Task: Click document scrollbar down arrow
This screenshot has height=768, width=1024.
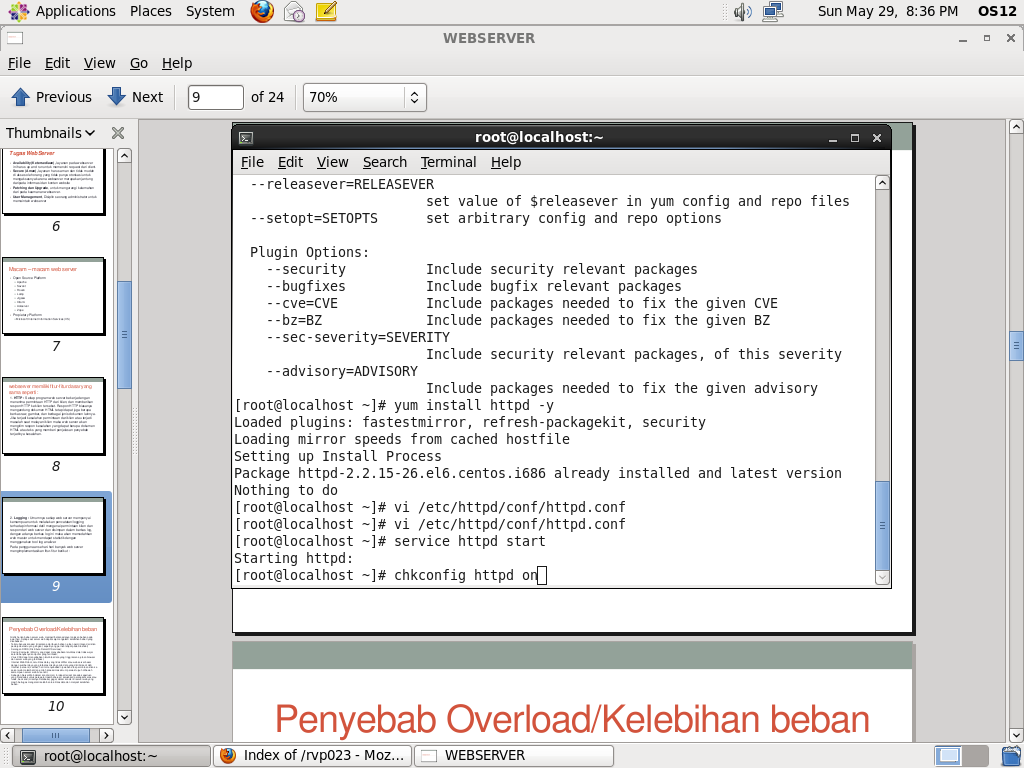Action: (1016, 734)
